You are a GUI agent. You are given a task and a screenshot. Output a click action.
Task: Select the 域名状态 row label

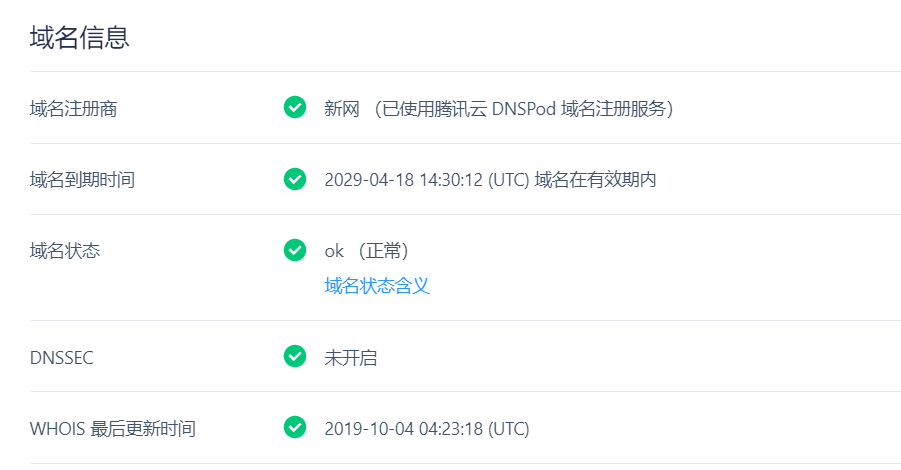(65, 251)
